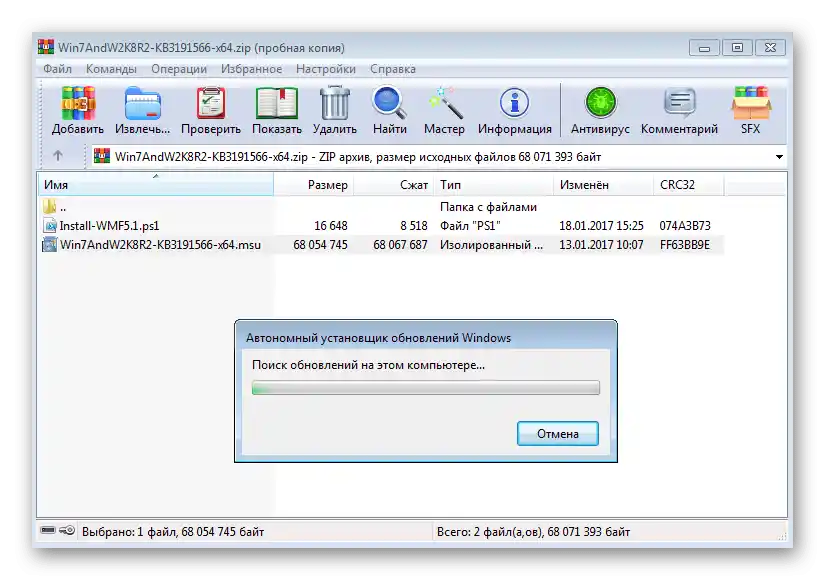
Task: Click the drive icon in status bar
Action: tap(48, 531)
